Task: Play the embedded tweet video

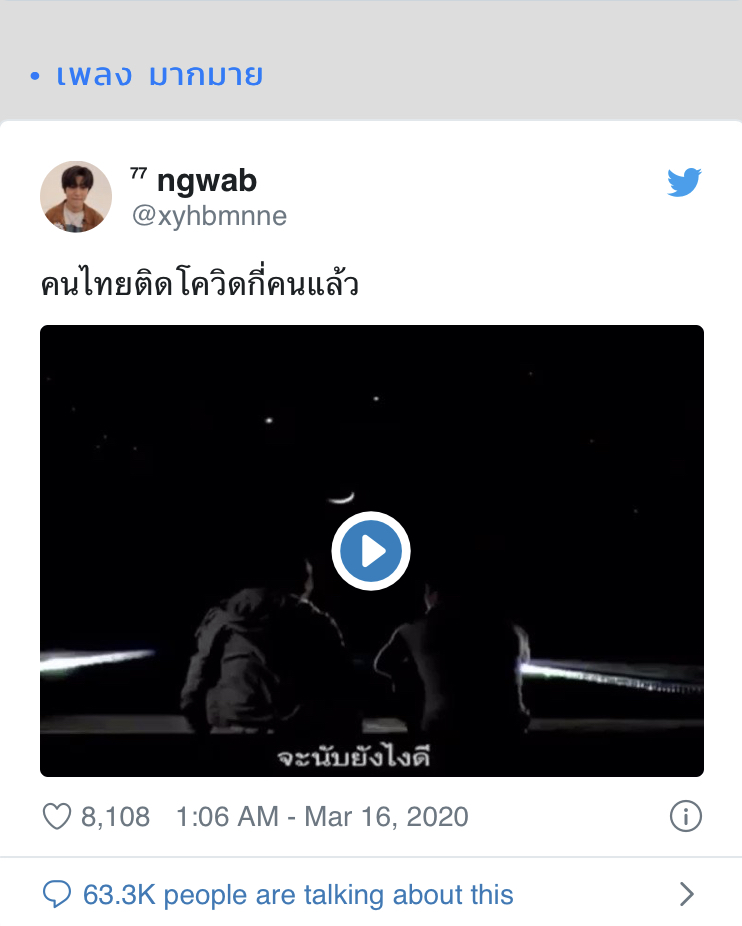Action: tap(371, 551)
